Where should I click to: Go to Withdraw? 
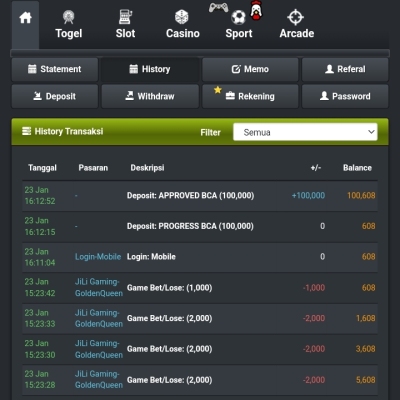[150, 96]
